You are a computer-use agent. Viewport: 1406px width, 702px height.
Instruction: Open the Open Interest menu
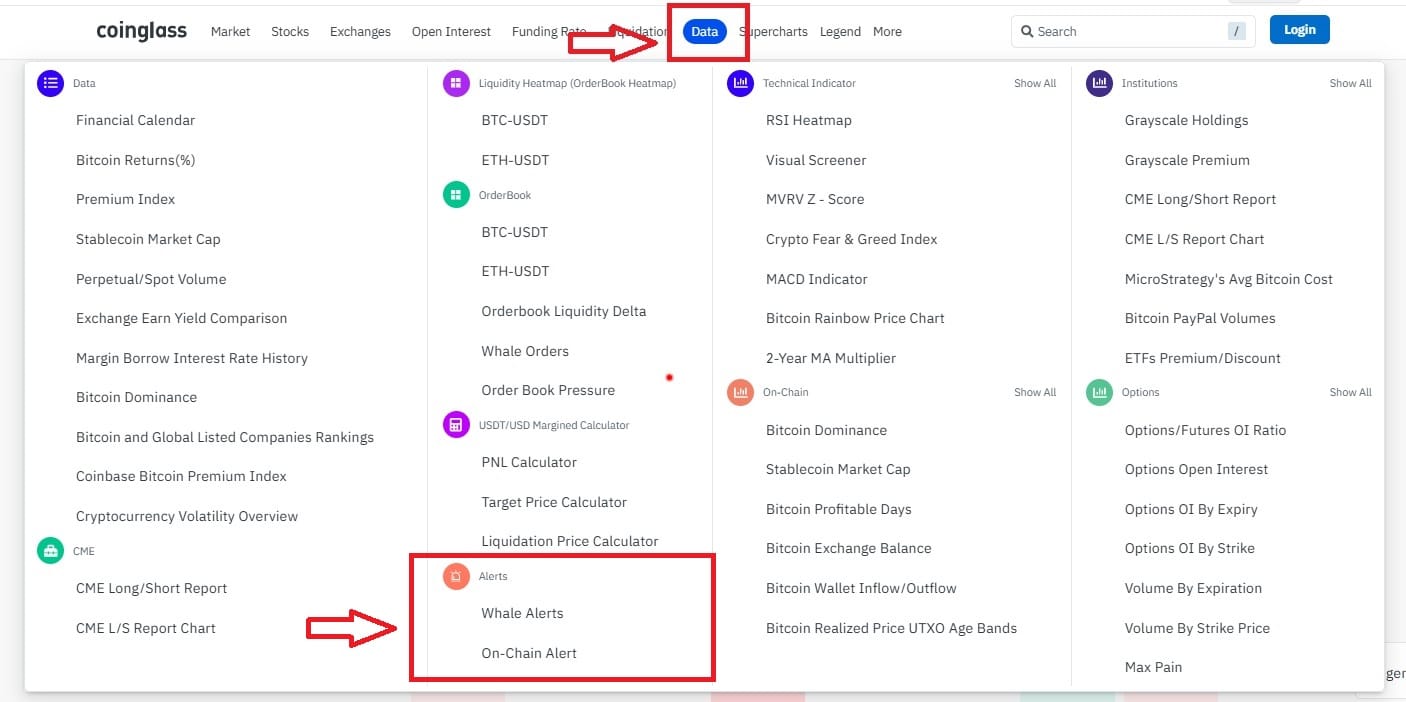[x=451, y=31]
